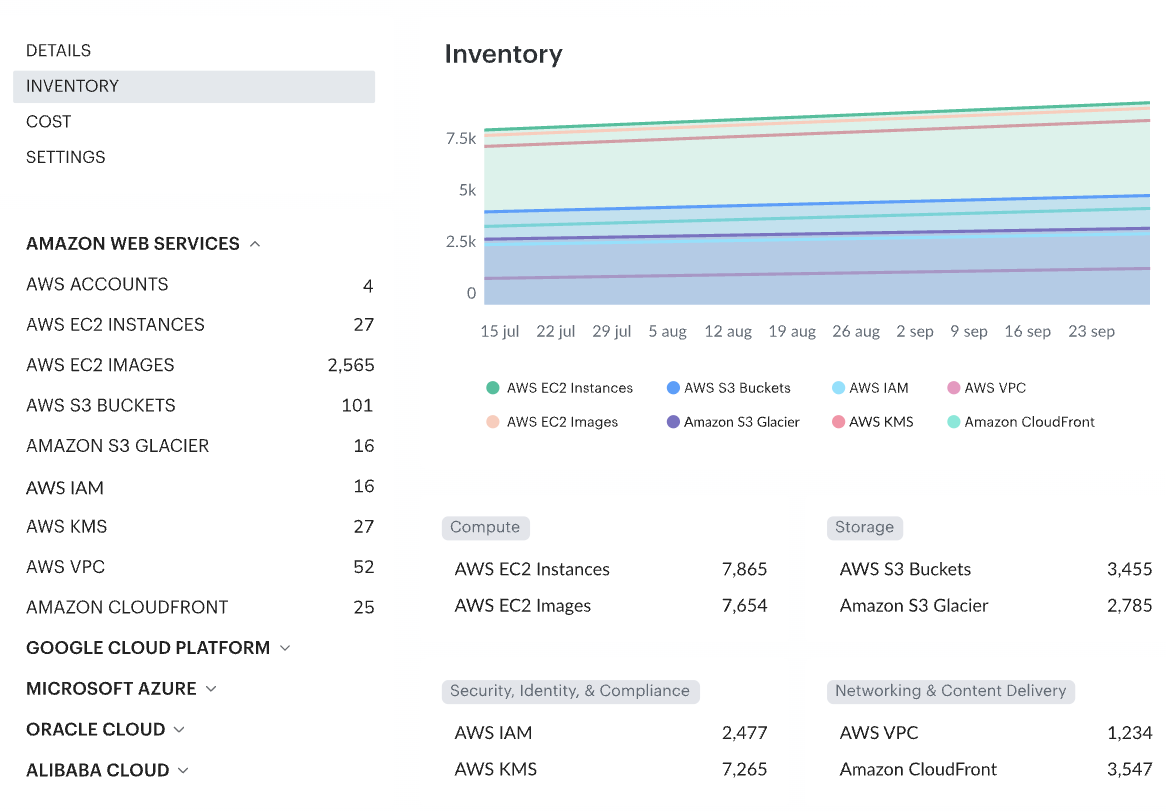Select AWS KMS in the sidebar
1166x812 pixels.
pos(200,527)
